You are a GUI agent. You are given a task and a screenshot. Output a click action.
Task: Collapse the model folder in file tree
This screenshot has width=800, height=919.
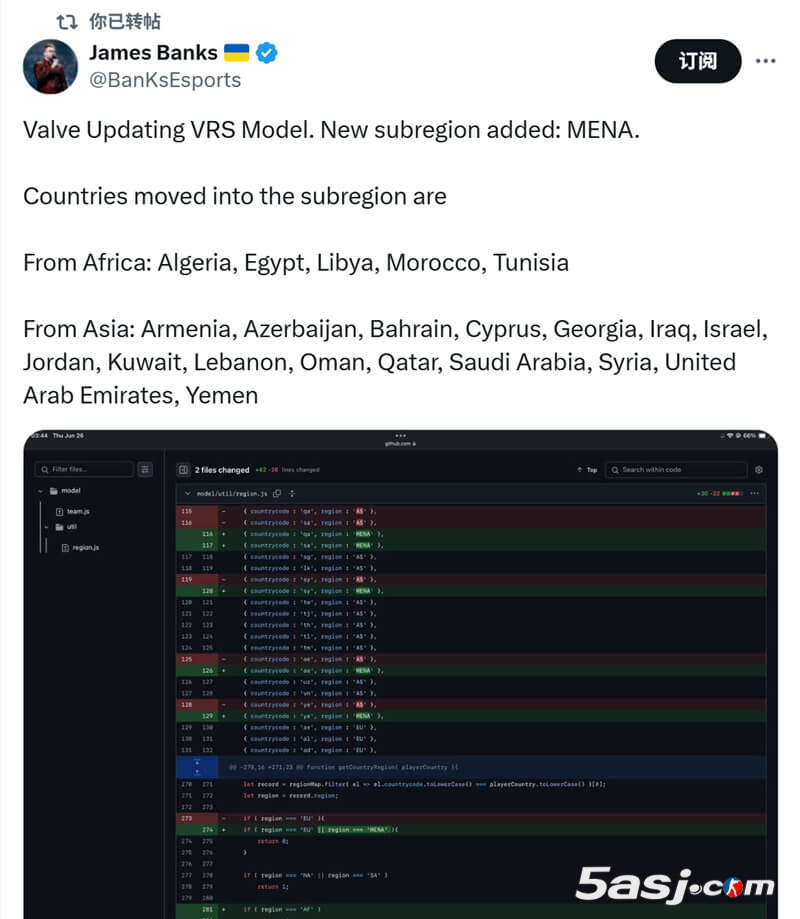(x=41, y=491)
